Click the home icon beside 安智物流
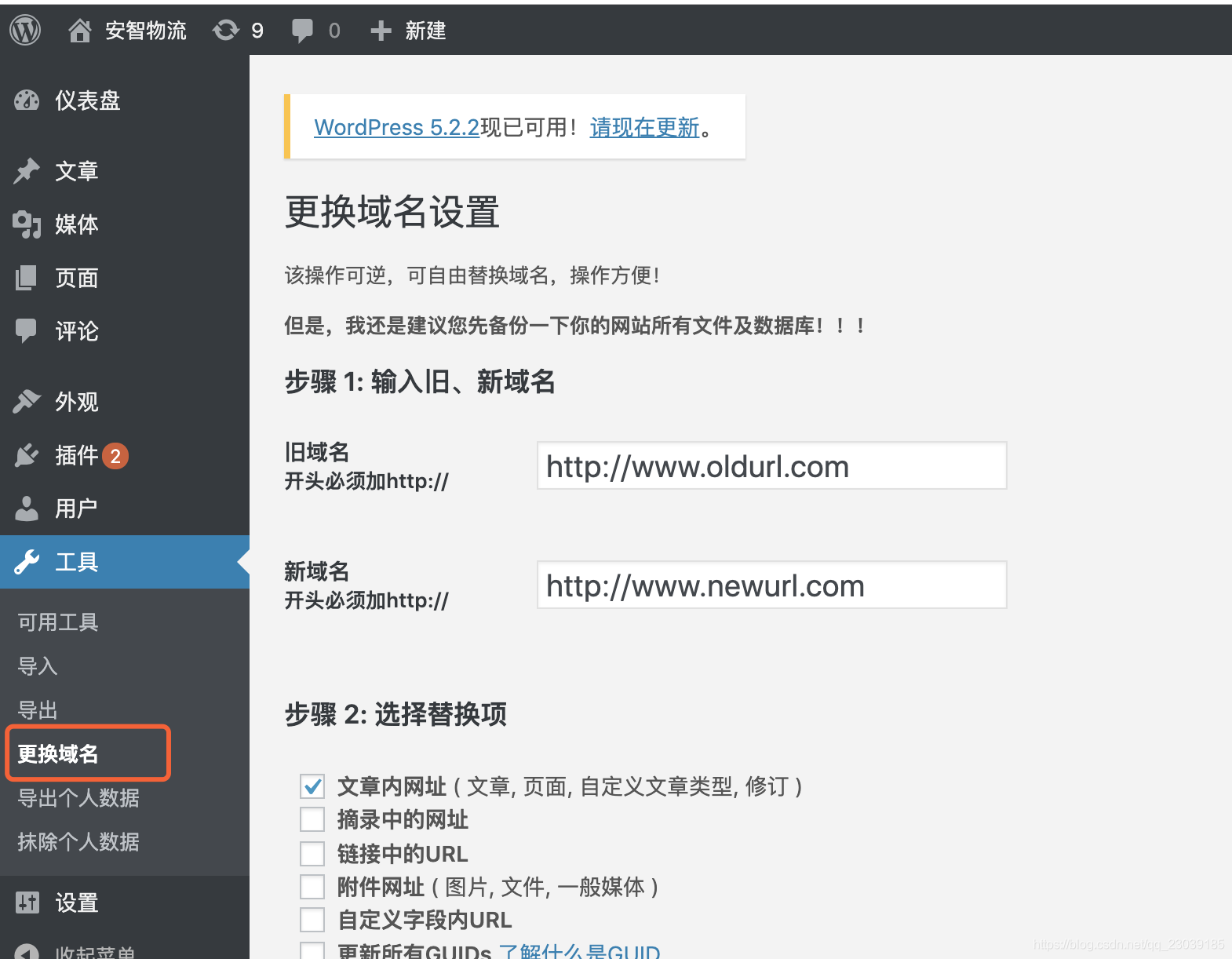1232x959 pixels. [x=79, y=31]
